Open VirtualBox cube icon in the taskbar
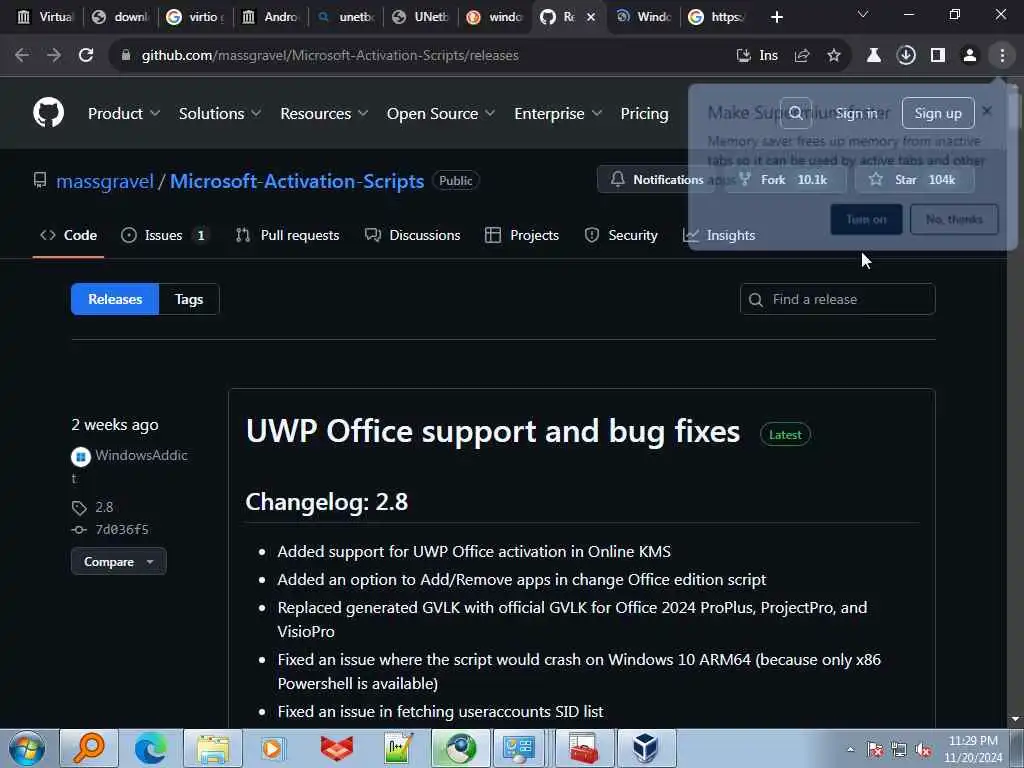This screenshot has height=768, width=1024. click(x=645, y=748)
